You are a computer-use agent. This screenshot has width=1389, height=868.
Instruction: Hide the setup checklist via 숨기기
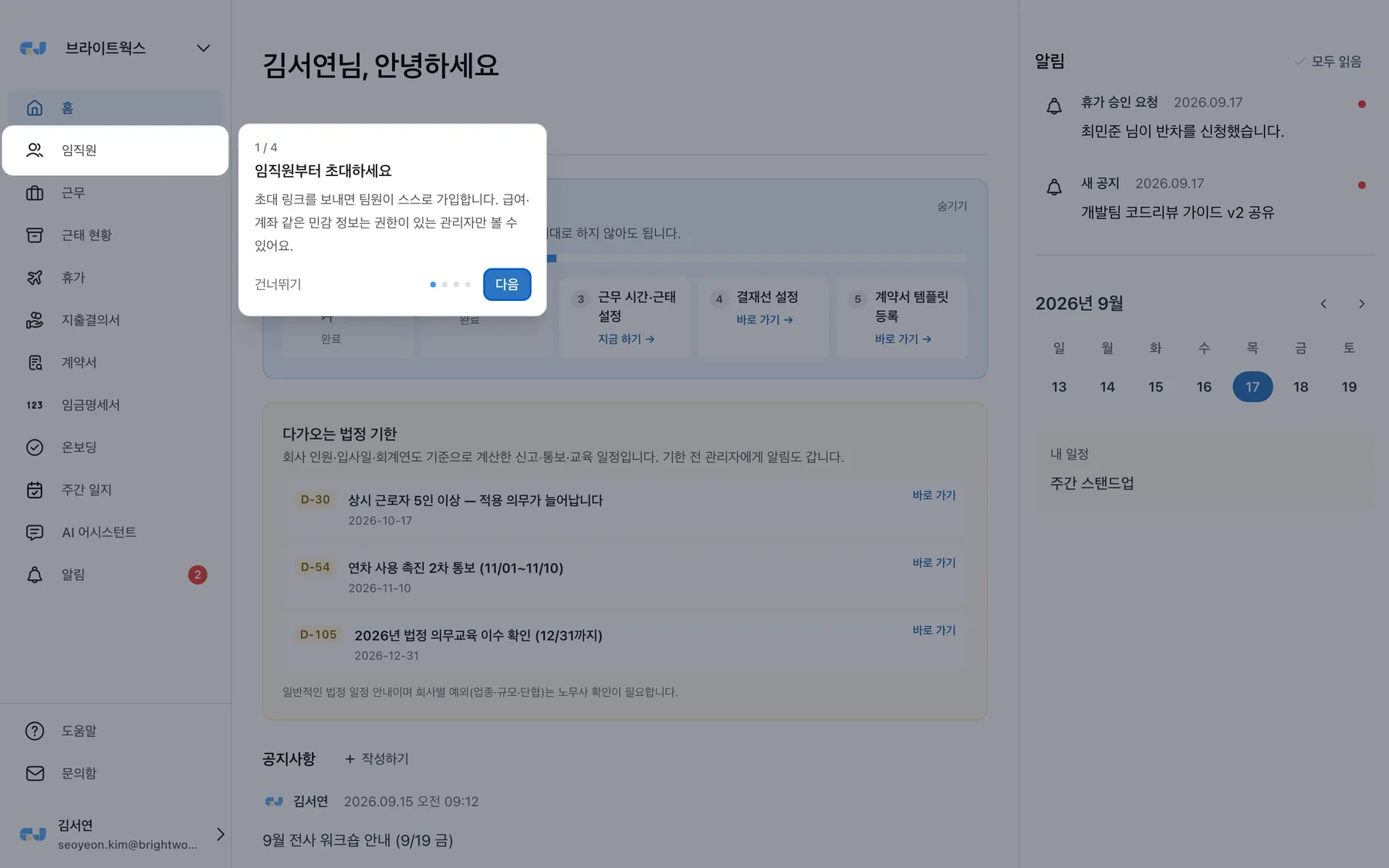tap(952, 206)
